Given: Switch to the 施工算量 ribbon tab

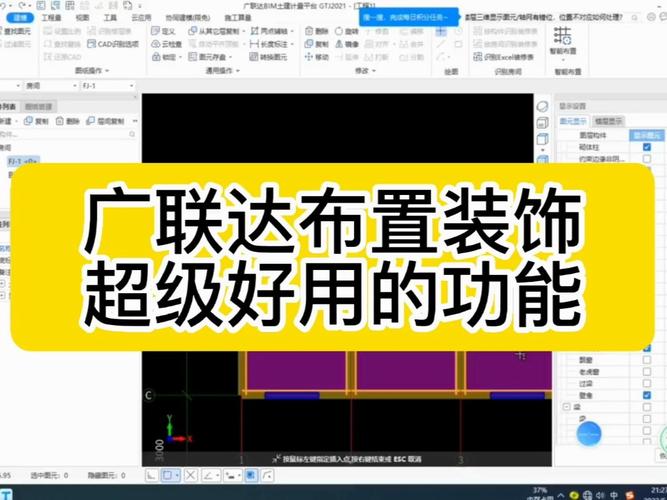Looking at the screenshot, I should pyautogui.click(x=237, y=17).
